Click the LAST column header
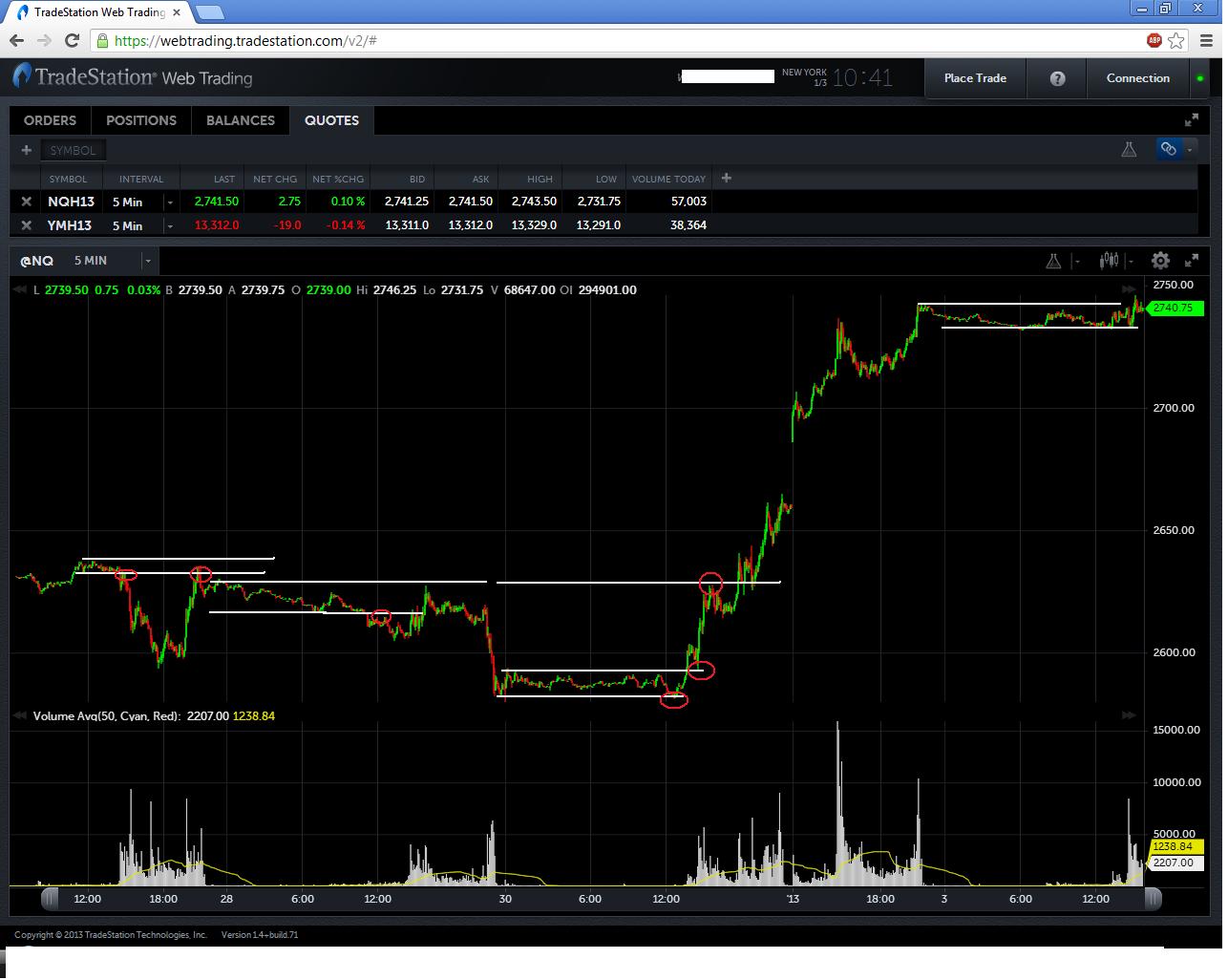The width and height of the screenshot is (1228, 980). pyautogui.click(x=224, y=179)
